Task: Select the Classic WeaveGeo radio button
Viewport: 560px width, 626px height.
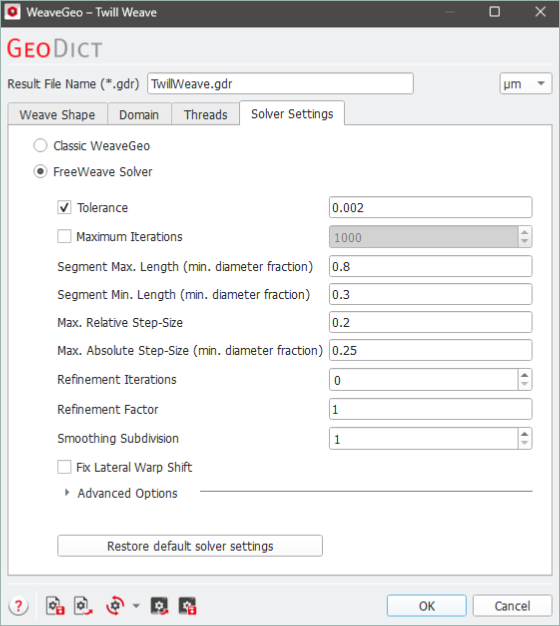Action: click(x=40, y=146)
